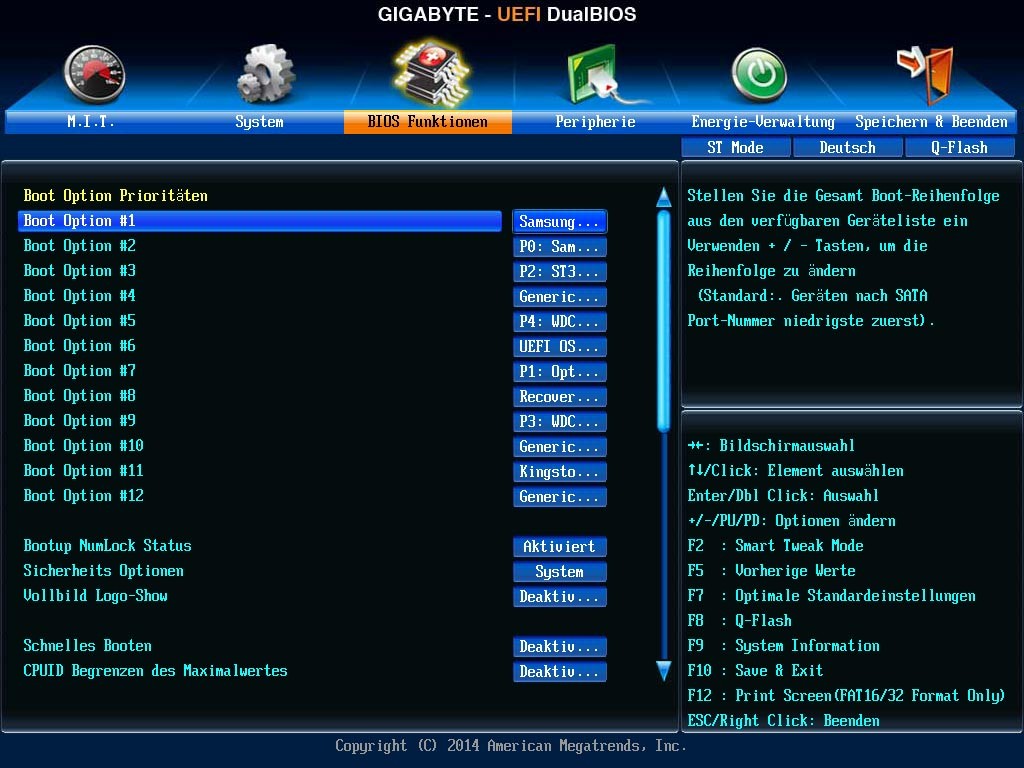Select the Boot Option #6 label
Viewport: 1024px width, 768px height.
[x=80, y=346]
